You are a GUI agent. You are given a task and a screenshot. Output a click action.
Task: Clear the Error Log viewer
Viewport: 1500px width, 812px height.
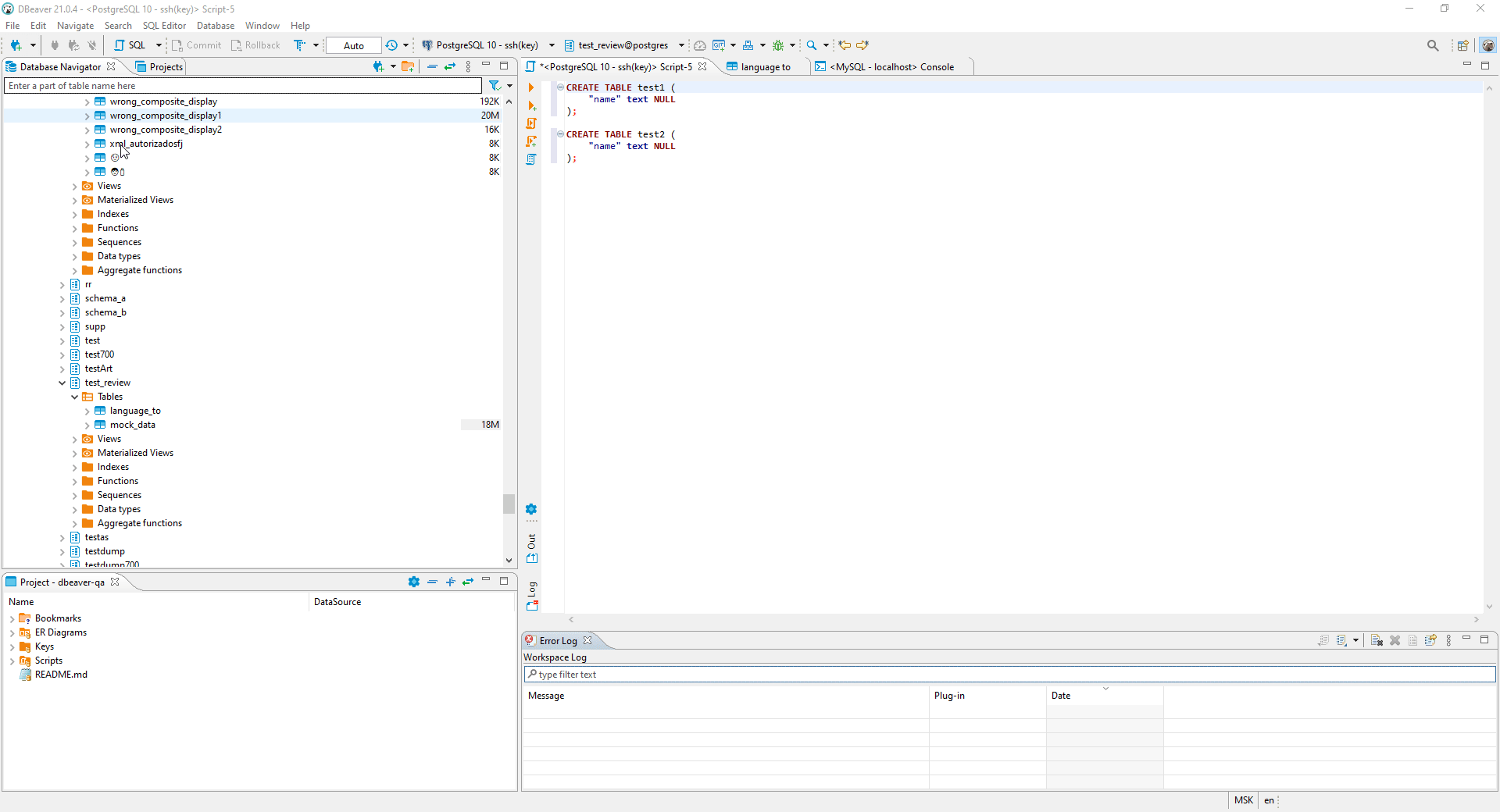tap(1377, 640)
